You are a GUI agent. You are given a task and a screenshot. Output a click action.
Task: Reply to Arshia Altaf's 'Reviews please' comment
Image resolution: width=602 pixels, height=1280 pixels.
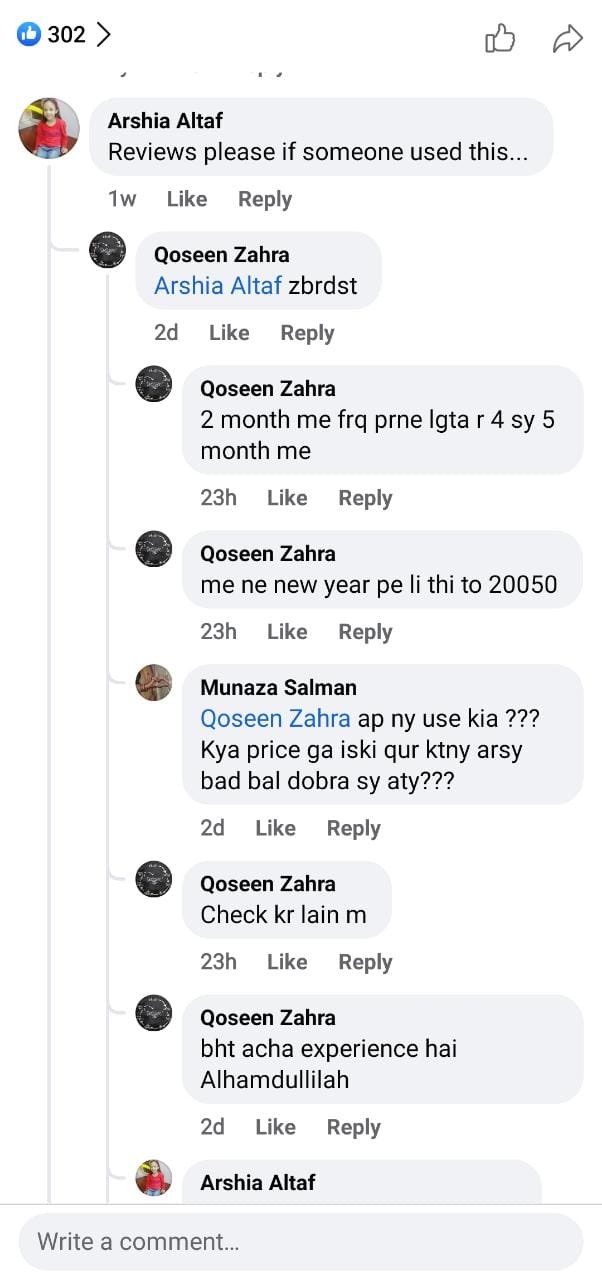click(x=264, y=199)
